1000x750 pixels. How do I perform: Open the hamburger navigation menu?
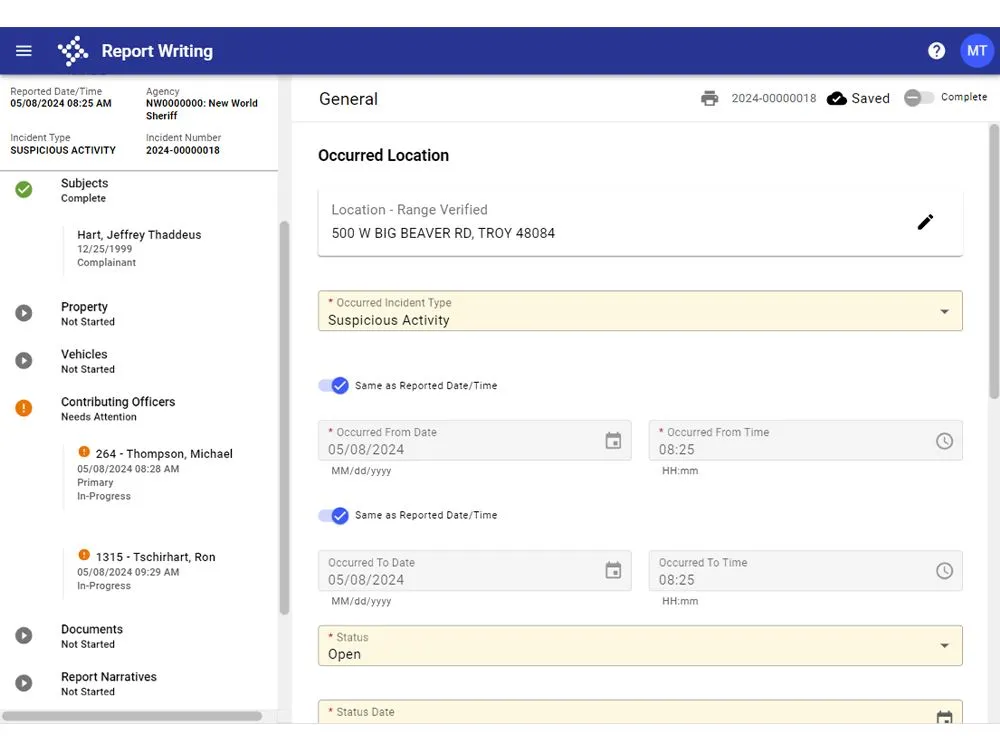[x=24, y=51]
